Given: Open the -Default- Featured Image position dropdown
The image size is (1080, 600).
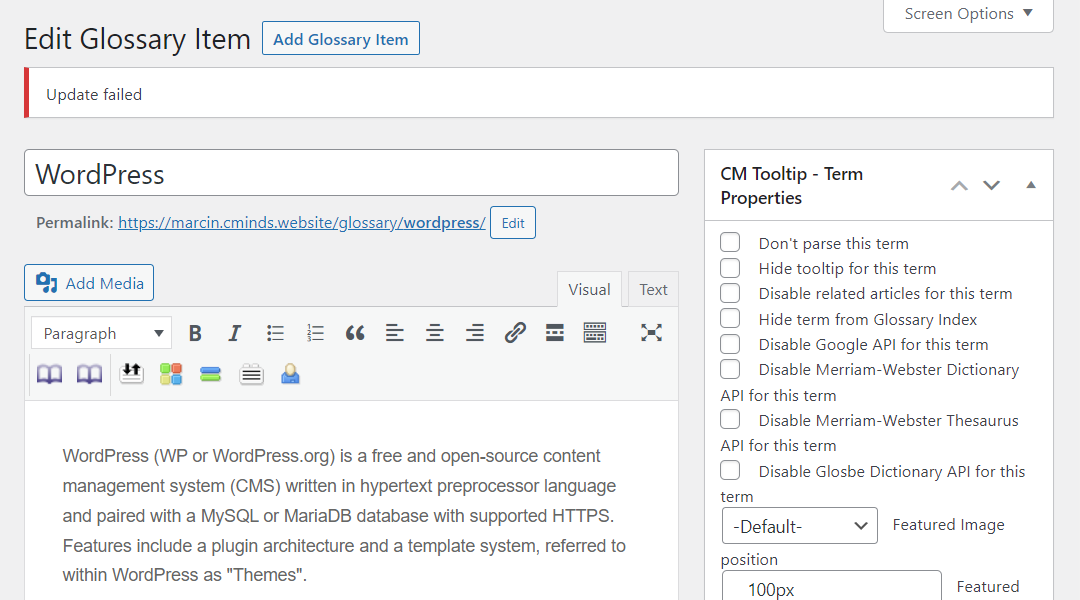Looking at the screenshot, I should click(800, 526).
